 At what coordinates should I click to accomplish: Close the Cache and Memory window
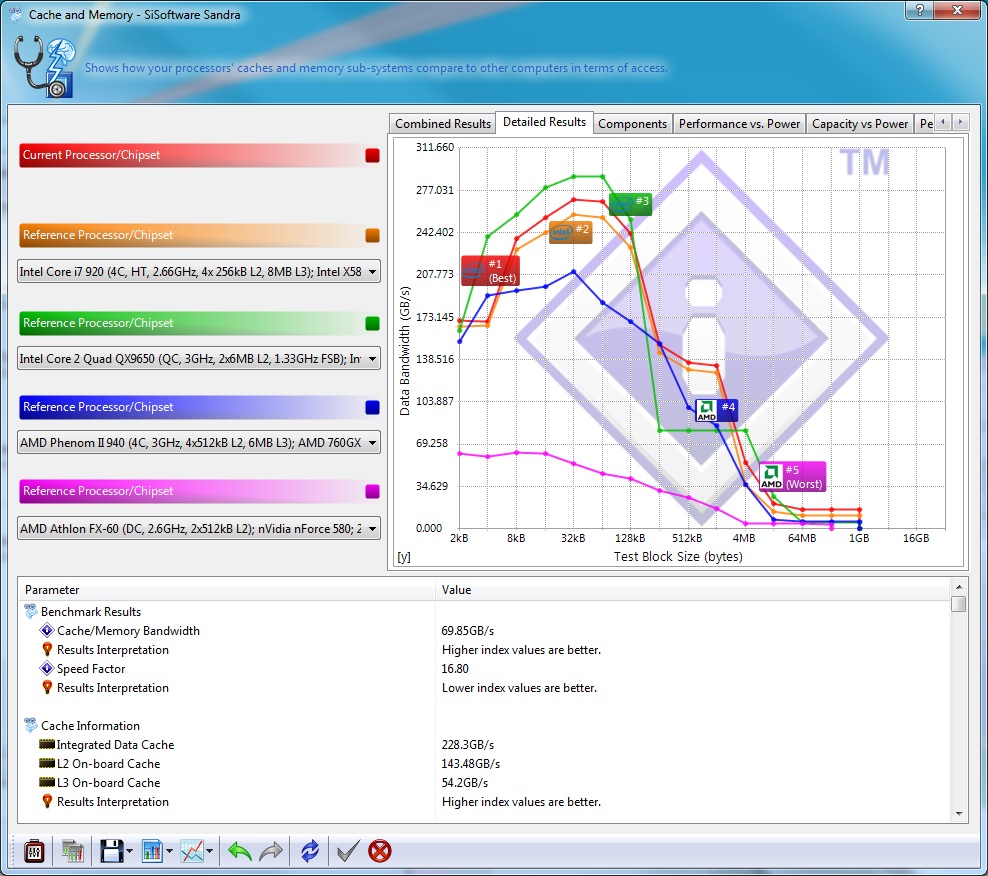pyautogui.click(x=957, y=9)
